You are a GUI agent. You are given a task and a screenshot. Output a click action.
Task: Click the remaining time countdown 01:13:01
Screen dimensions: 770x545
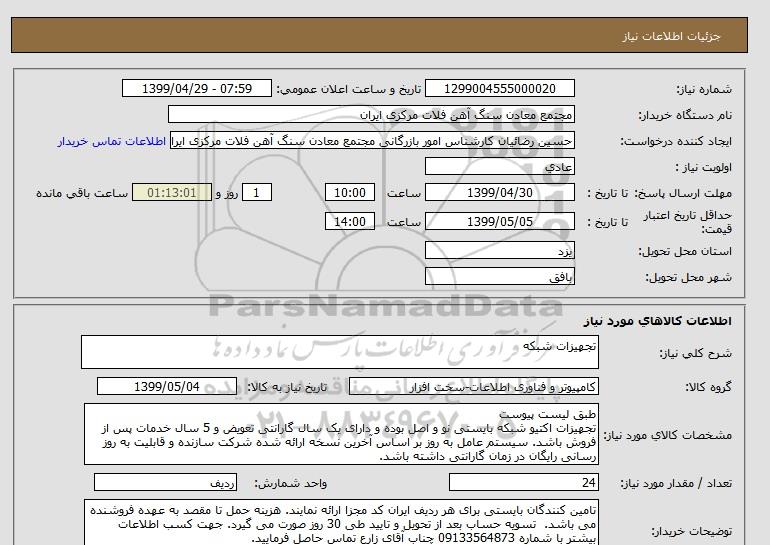[x=172, y=192]
